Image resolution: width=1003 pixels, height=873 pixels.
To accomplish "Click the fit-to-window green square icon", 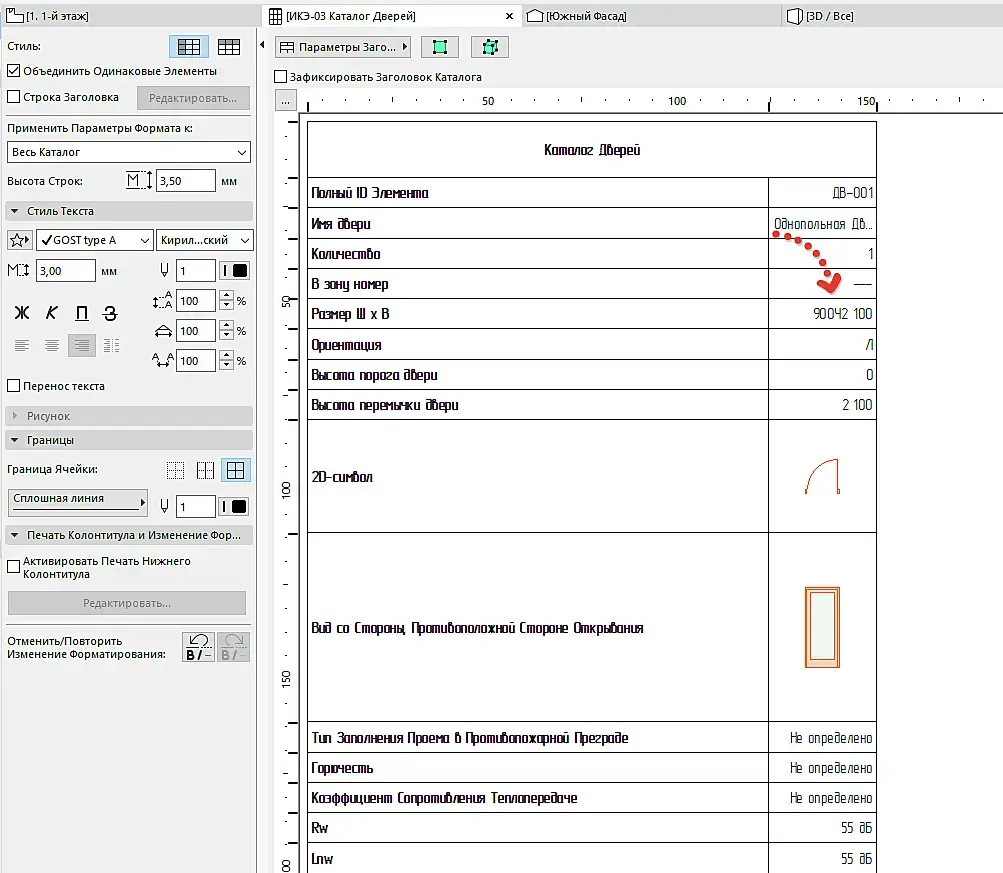I will tap(439, 47).
